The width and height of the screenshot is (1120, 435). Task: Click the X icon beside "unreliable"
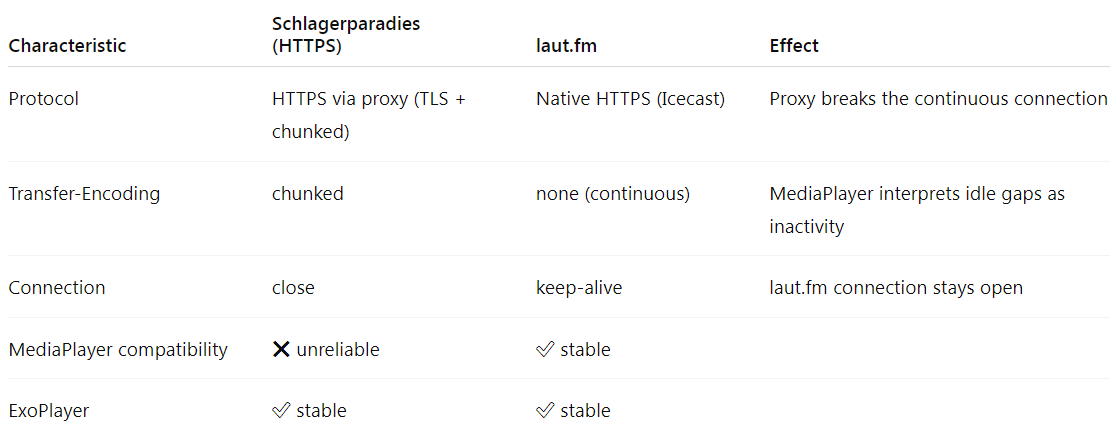click(x=281, y=350)
